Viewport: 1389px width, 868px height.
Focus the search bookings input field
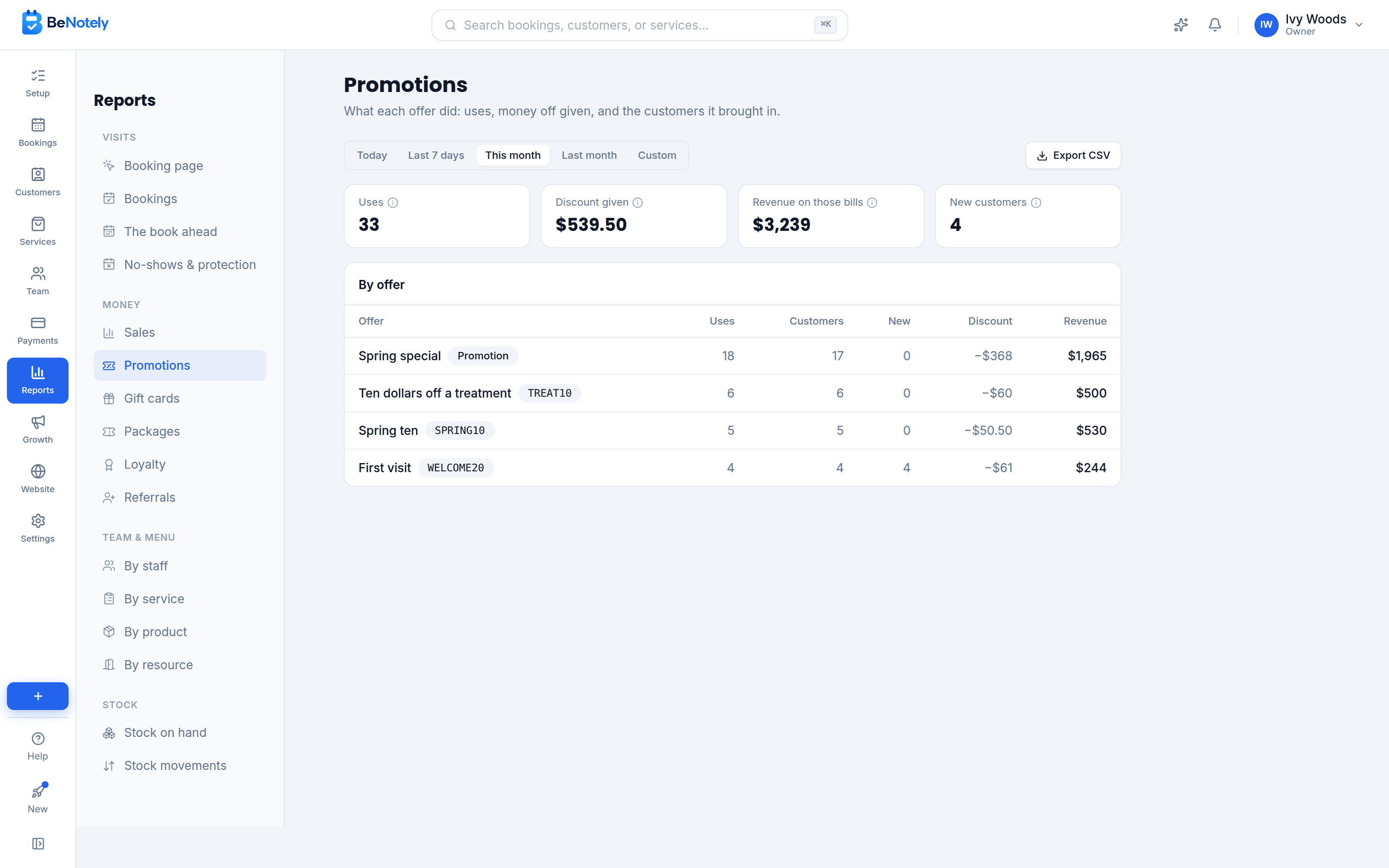coord(639,25)
